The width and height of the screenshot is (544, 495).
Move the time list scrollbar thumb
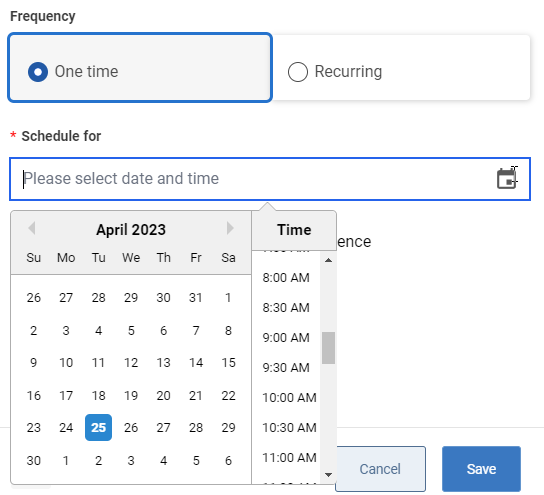(328, 348)
